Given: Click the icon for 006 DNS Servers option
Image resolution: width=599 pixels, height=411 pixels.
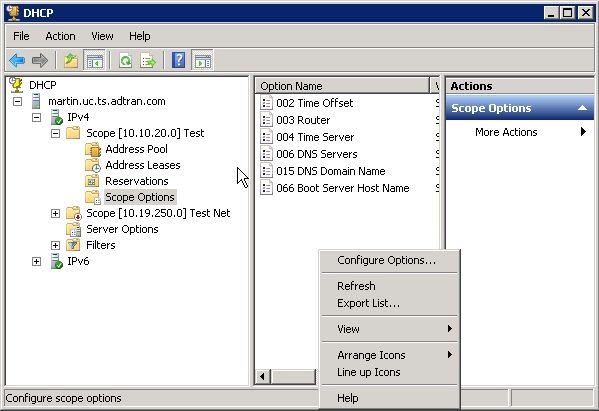Looking at the screenshot, I should [266, 154].
